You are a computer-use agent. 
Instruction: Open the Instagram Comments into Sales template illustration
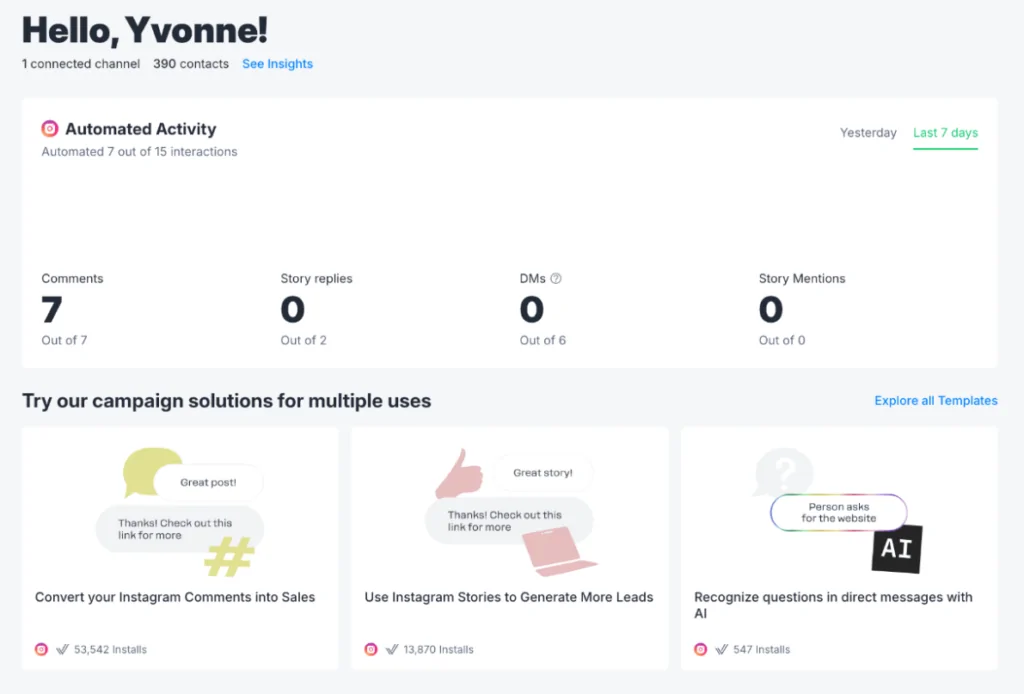[180, 510]
